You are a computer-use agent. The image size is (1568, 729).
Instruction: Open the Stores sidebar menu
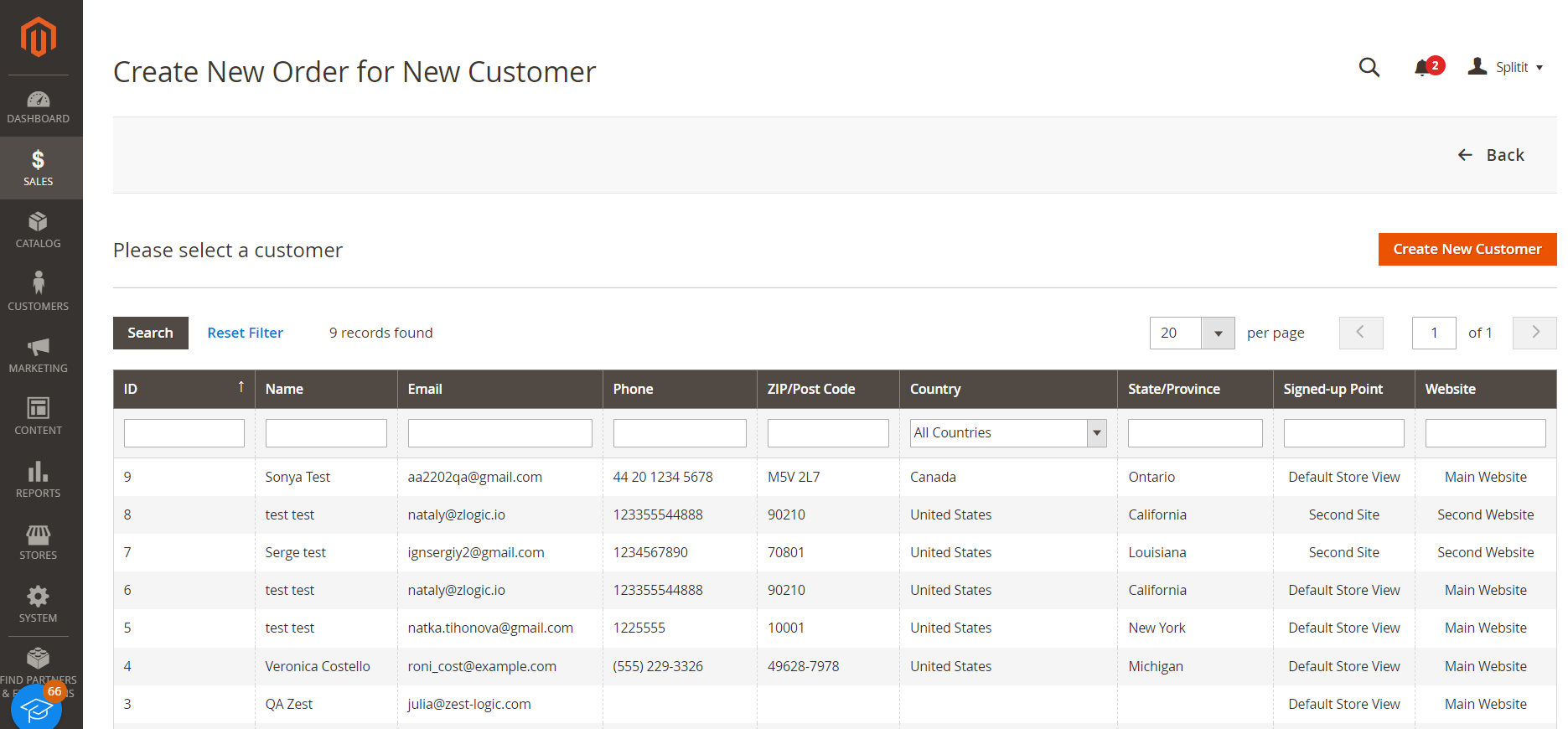pos(39,542)
